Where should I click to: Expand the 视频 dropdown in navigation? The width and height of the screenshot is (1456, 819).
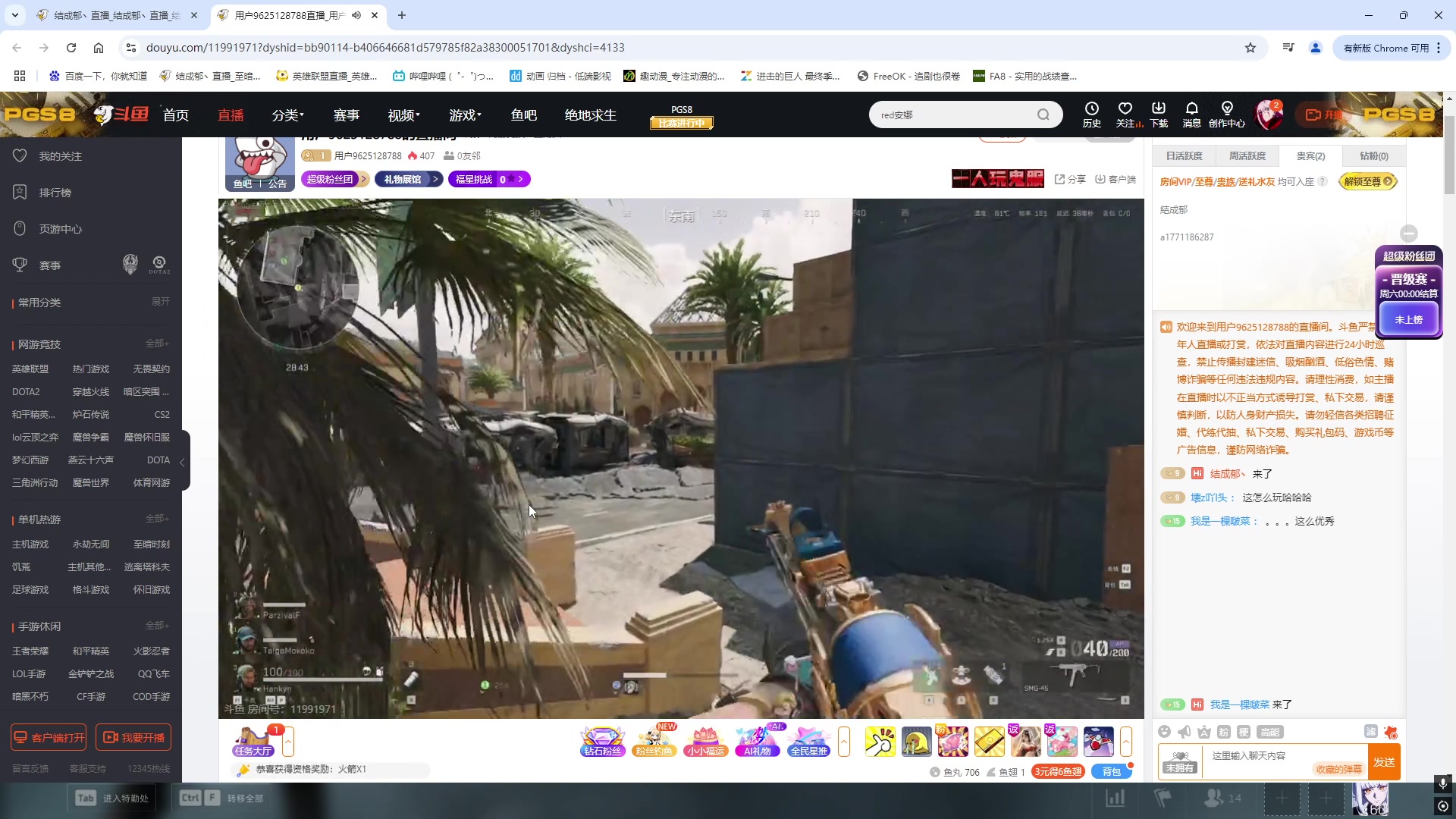click(x=404, y=115)
